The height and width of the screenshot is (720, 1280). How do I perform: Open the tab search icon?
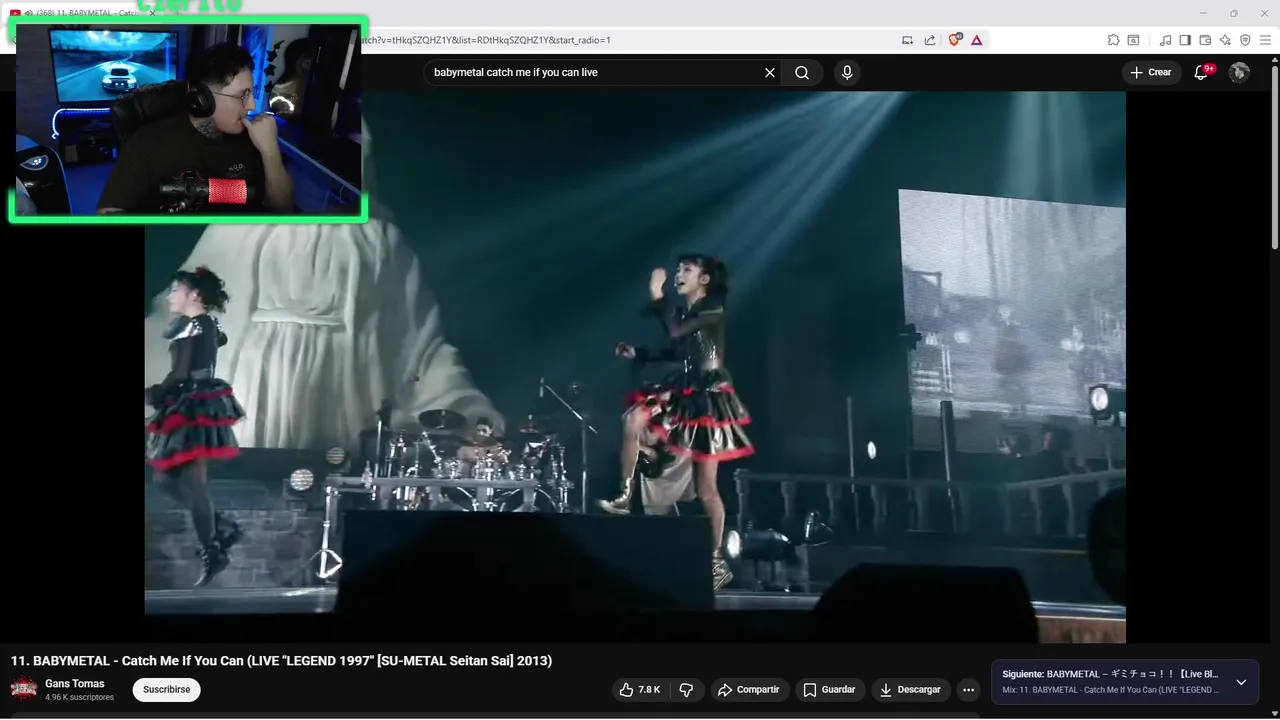[x=1133, y=40]
